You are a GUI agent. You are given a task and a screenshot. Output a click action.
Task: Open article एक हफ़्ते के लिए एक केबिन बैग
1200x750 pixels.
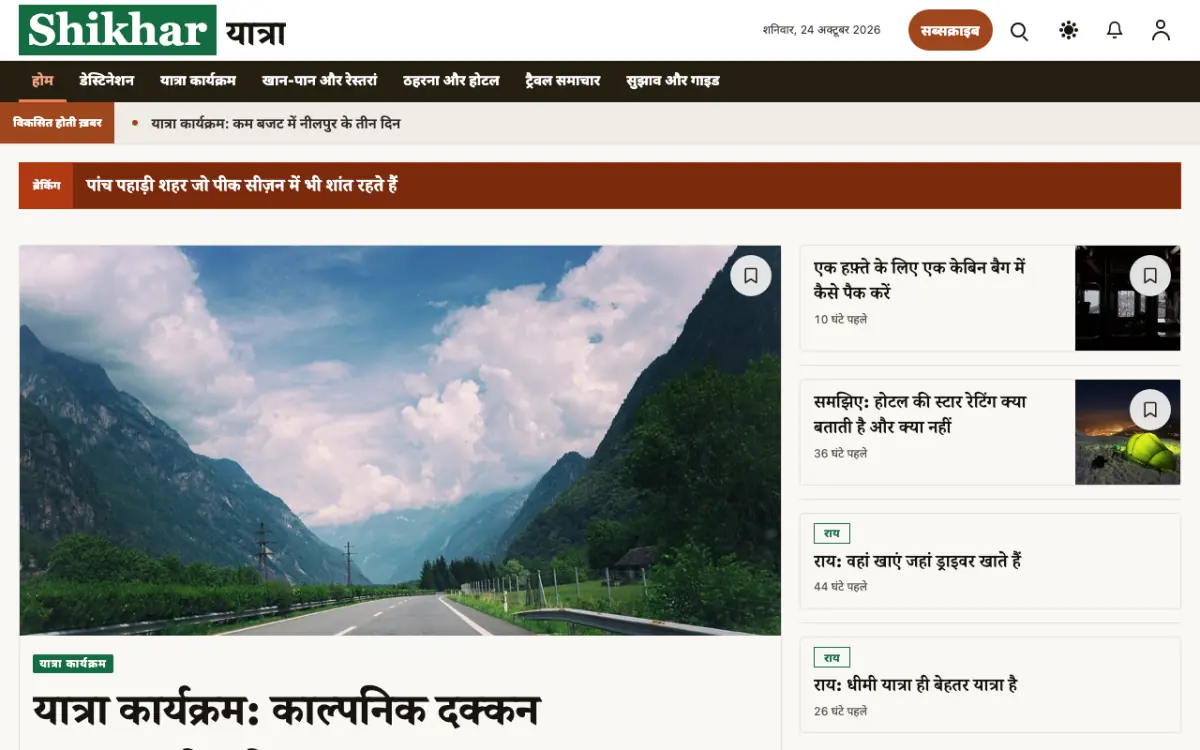pyautogui.click(x=919, y=280)
